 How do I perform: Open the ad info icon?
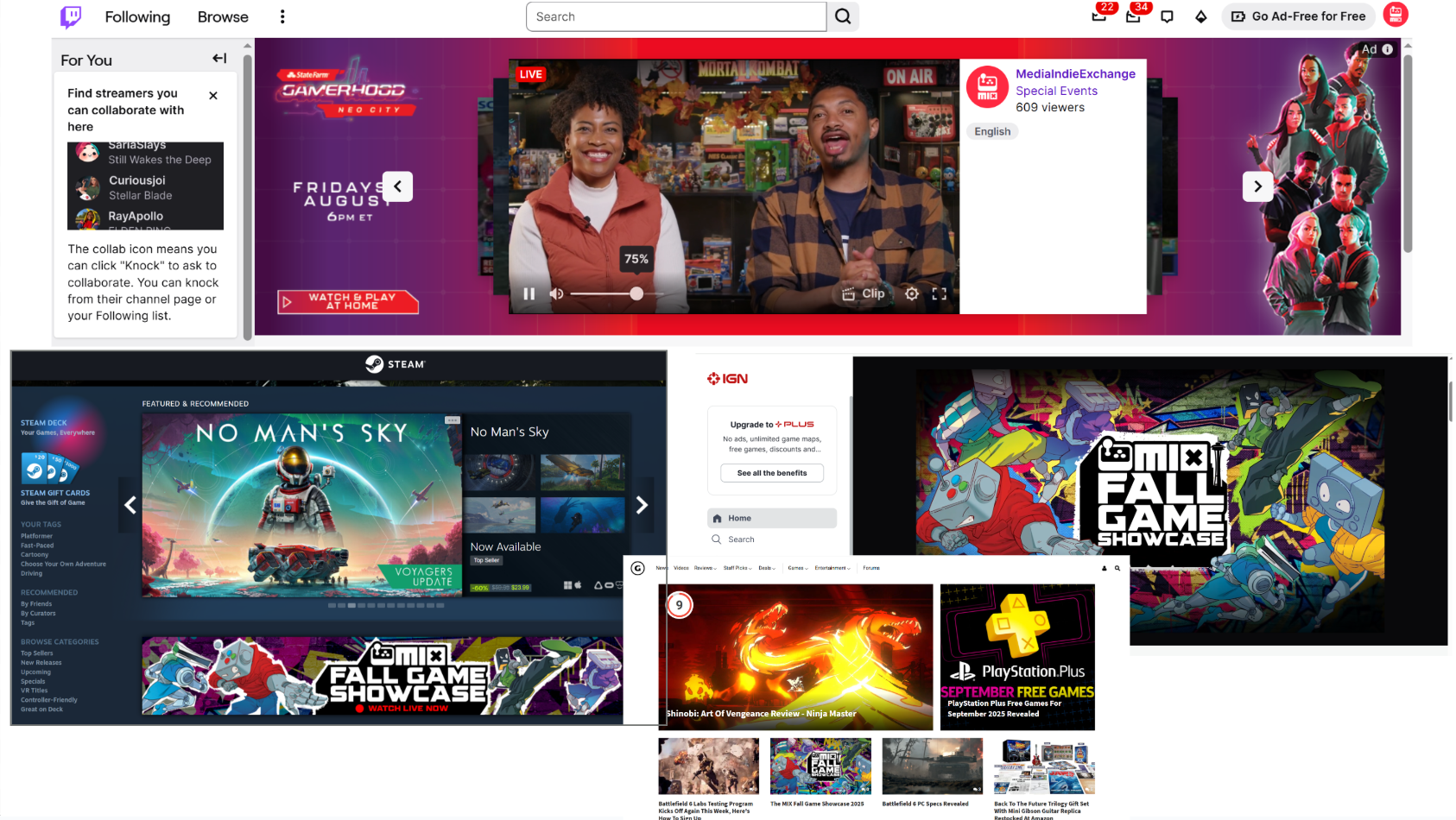[1388, 49]
